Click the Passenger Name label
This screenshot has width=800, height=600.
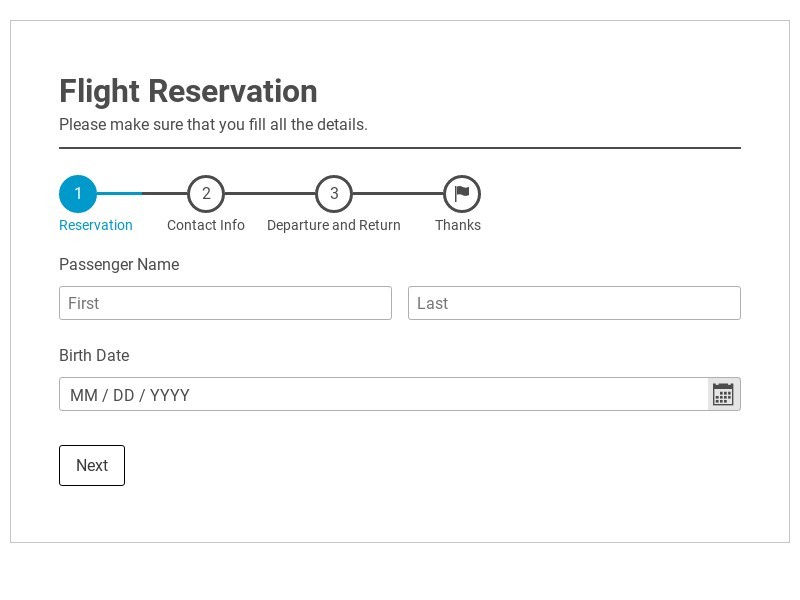tap(119, 265)
